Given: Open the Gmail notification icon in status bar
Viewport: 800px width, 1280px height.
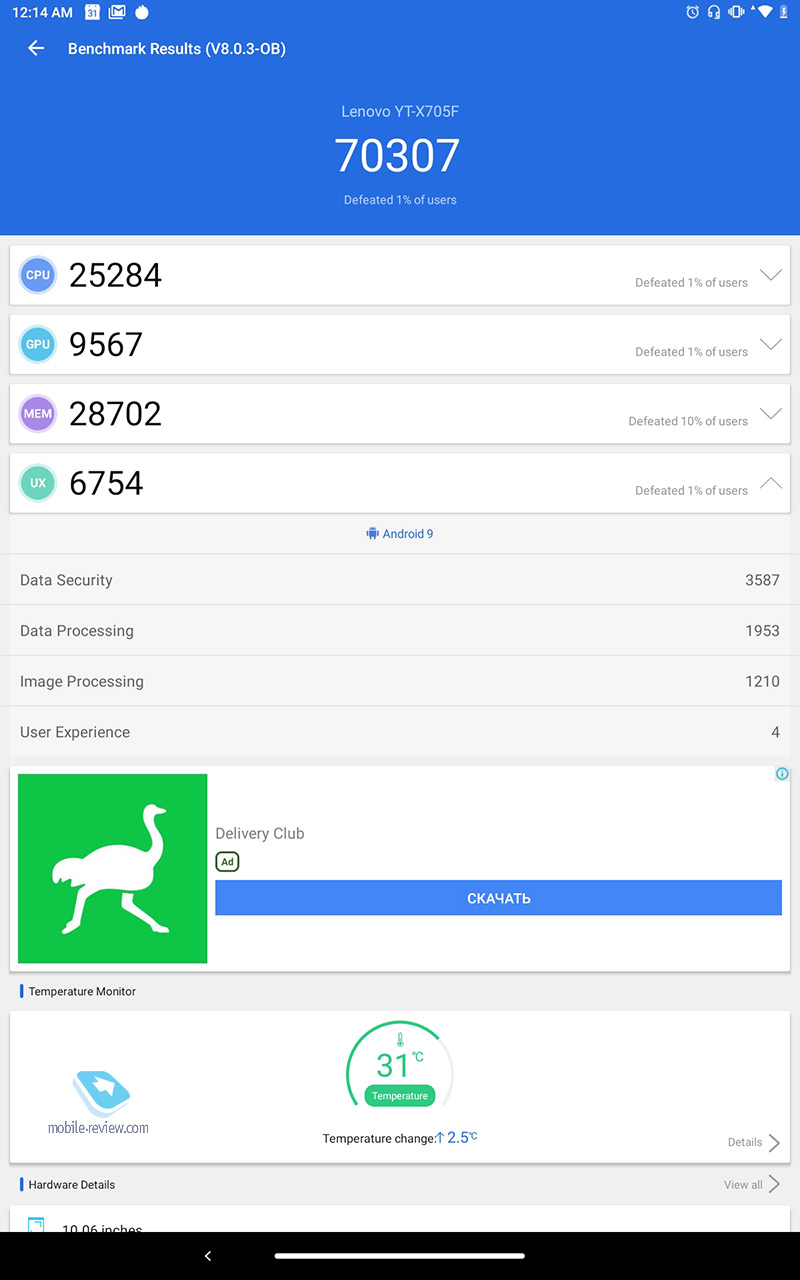Looking at the screenshot, I should click(117, 12).
